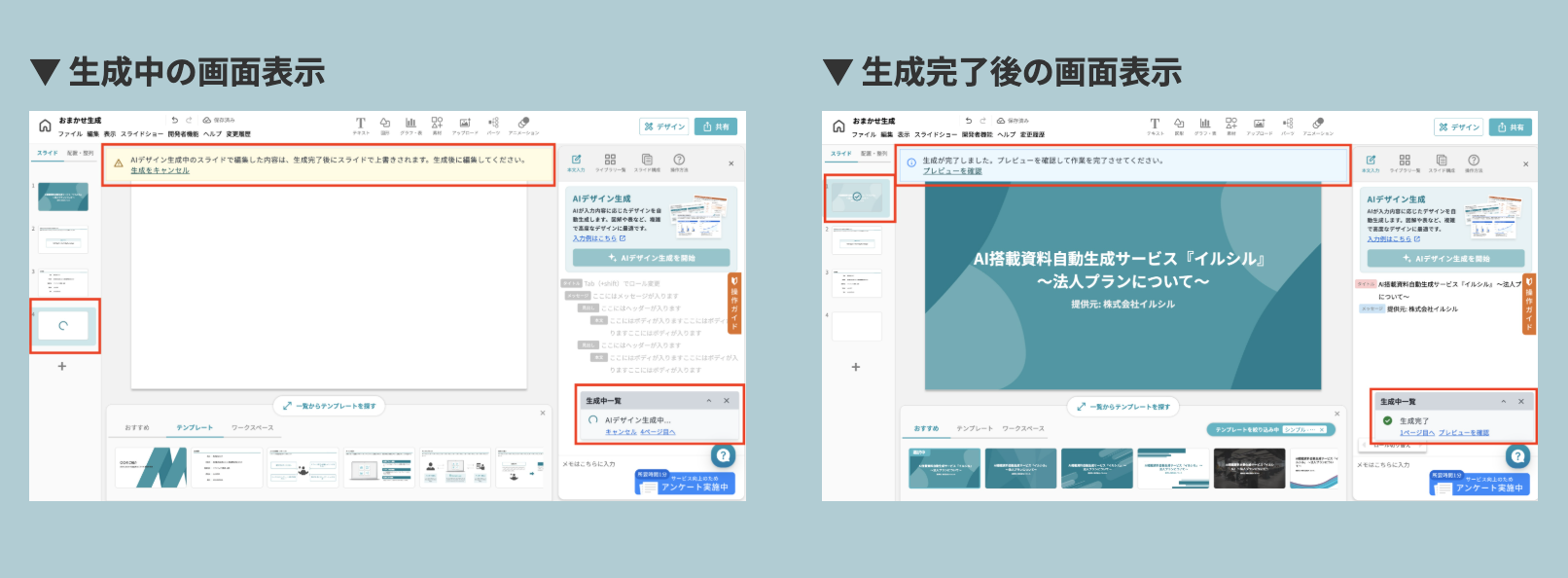Open スライドショー menu in left screen
1568x578 pixels.
click(142, 134)
